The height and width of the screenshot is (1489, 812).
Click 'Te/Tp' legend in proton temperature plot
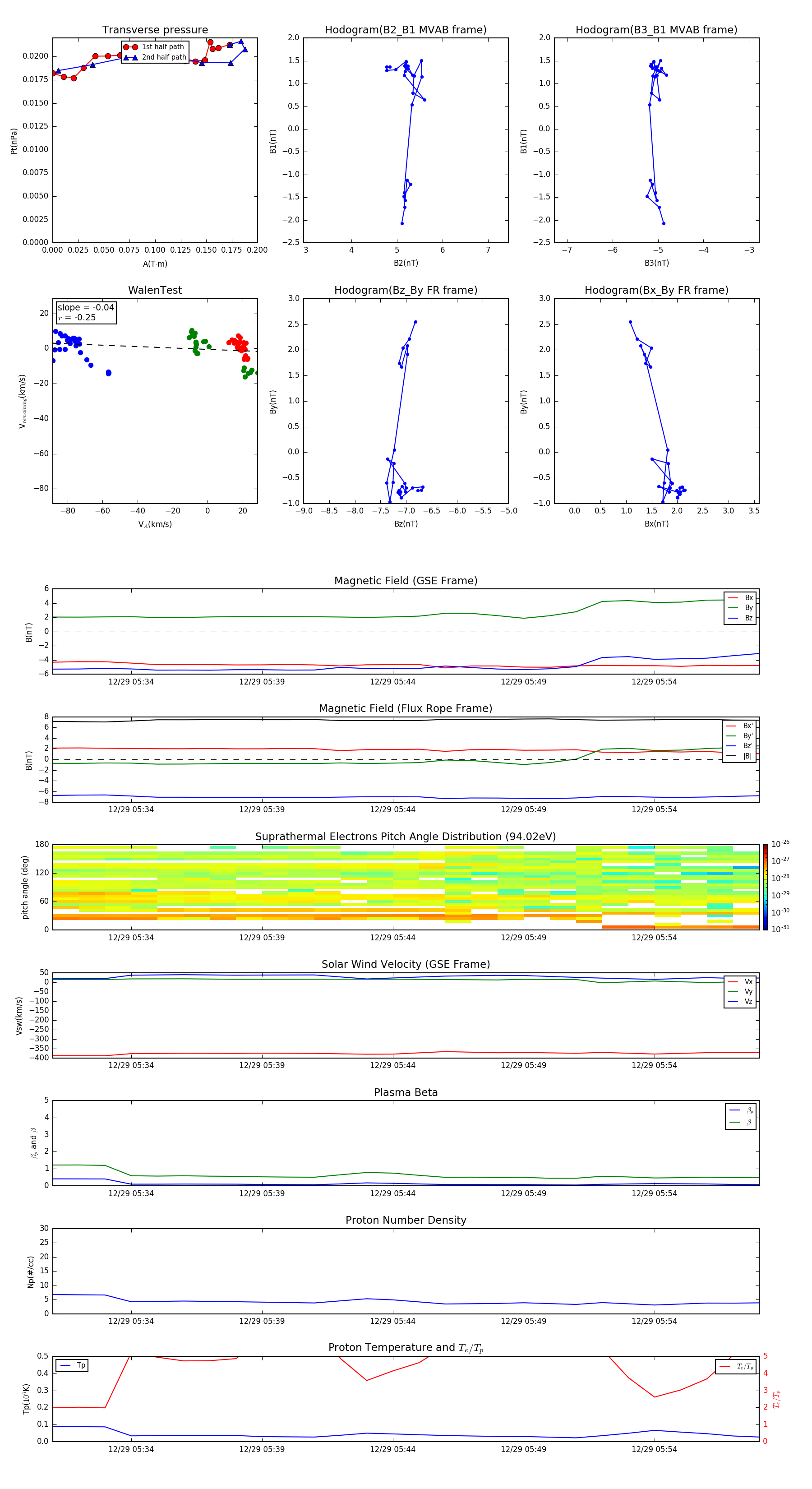click(745, 1367)
